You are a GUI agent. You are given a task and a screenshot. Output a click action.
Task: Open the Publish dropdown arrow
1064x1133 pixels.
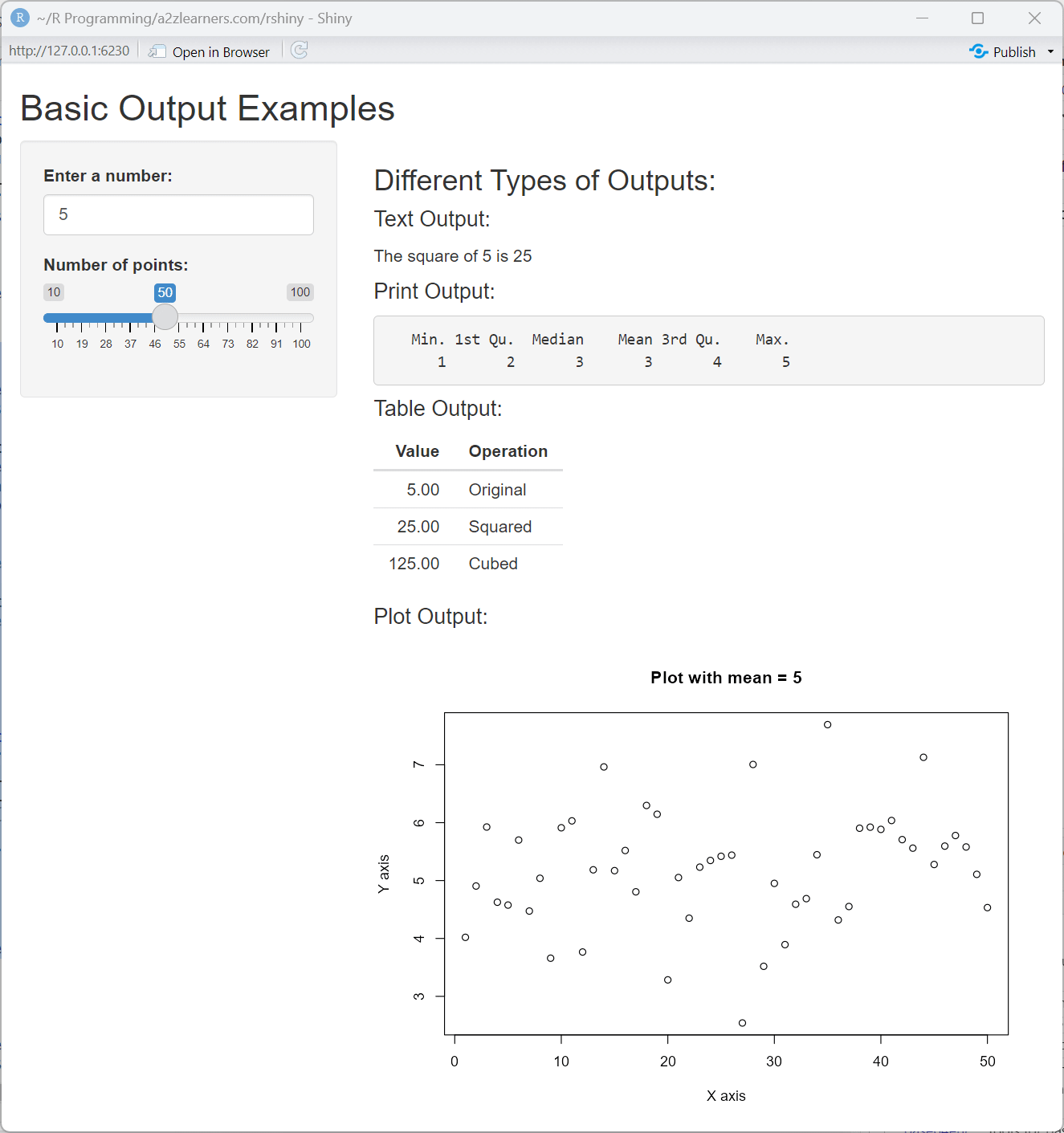tap(1049, 51)
